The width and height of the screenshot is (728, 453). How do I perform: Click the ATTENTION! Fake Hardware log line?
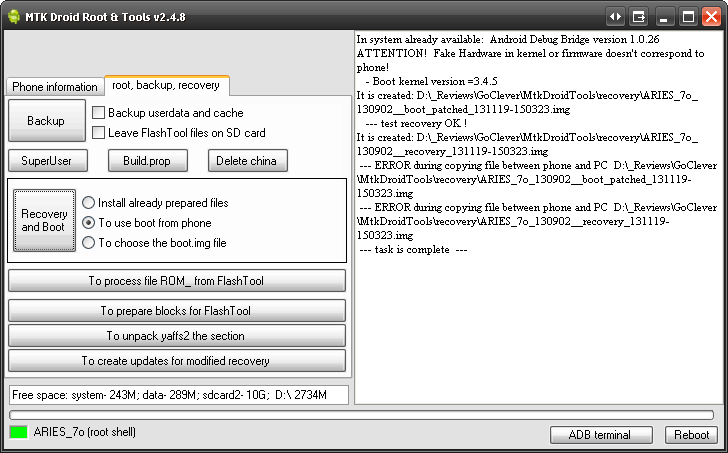pos(531,60)
